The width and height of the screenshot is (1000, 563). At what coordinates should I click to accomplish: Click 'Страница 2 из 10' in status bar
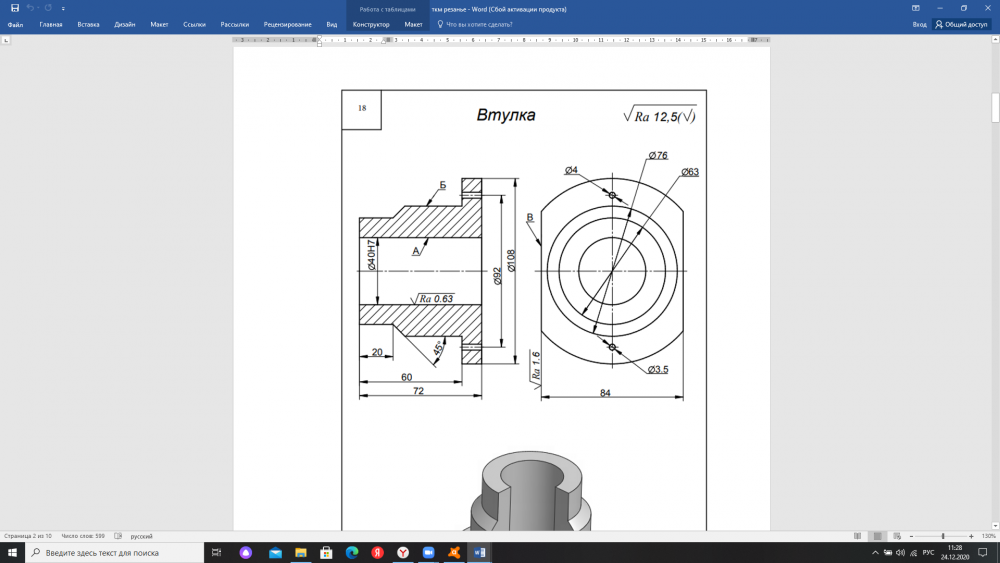pyautogui.click(x=28, y=536)
